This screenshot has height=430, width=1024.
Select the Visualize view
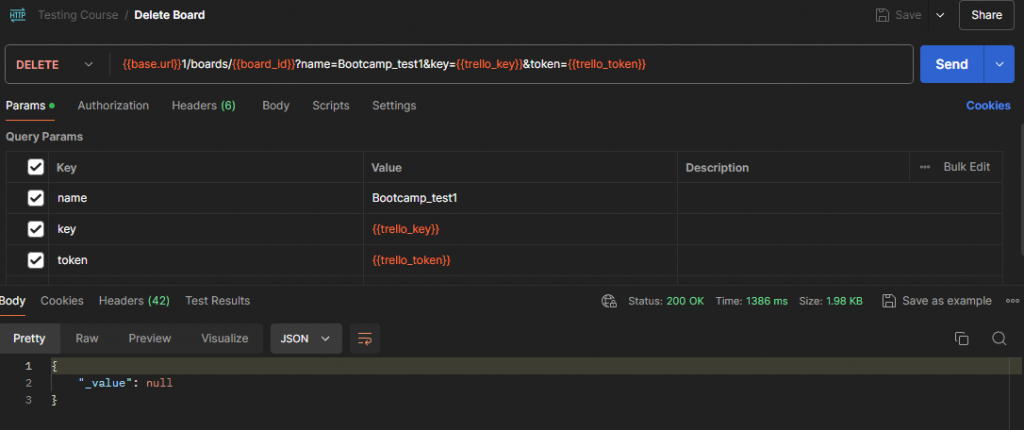coord(225,339)
